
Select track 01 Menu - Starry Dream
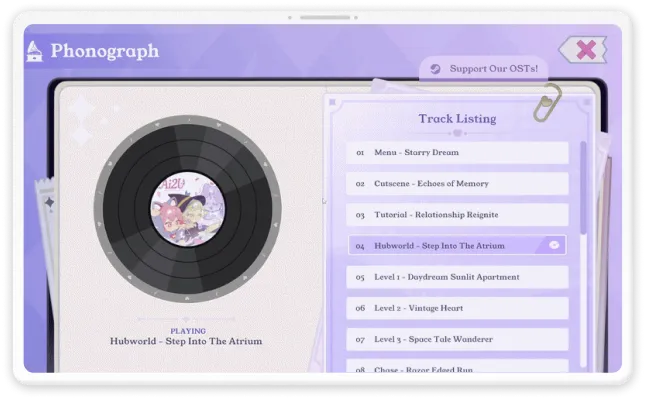457,152
